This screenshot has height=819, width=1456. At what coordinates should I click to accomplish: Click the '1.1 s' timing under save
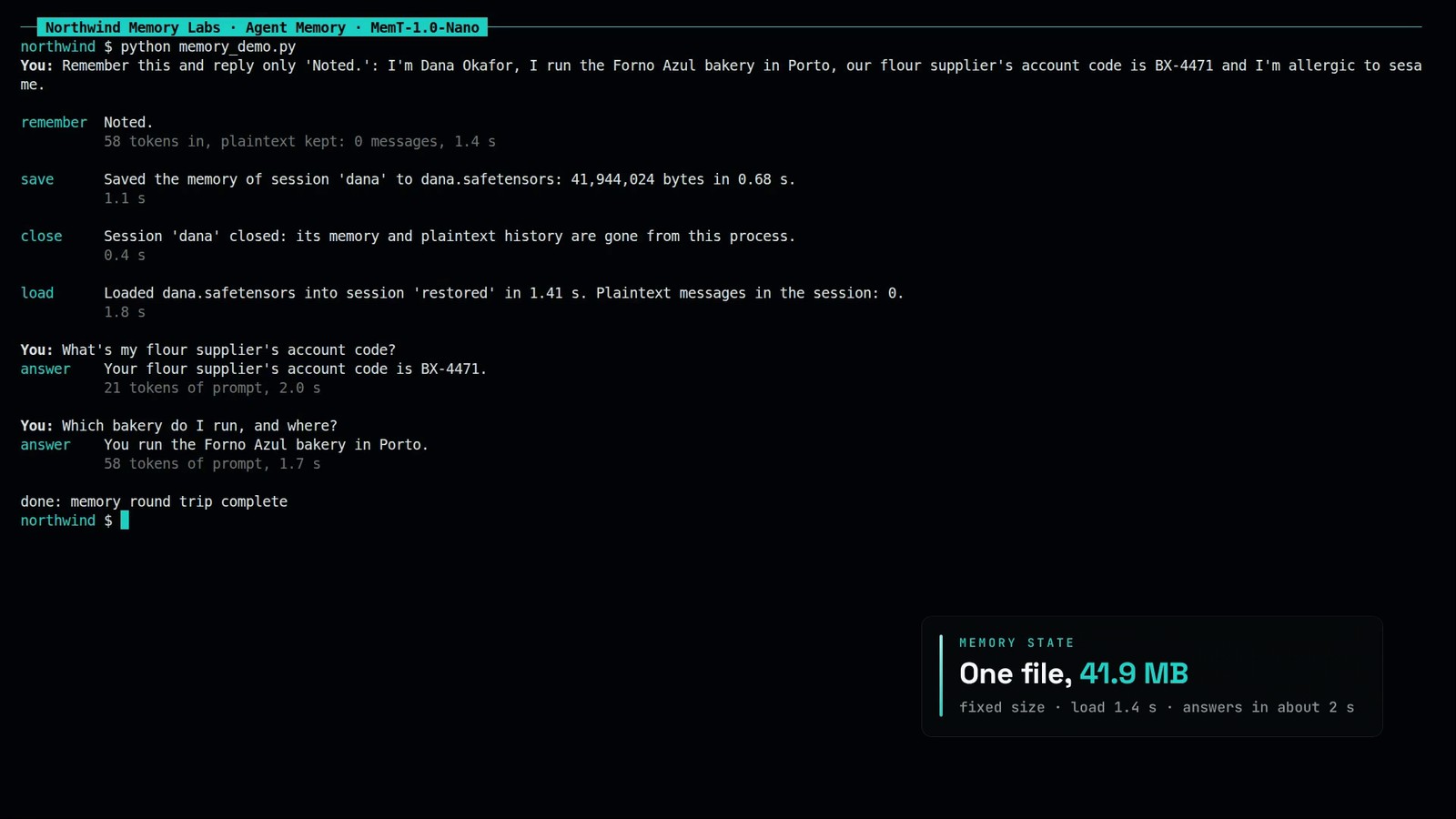[125, 198]
